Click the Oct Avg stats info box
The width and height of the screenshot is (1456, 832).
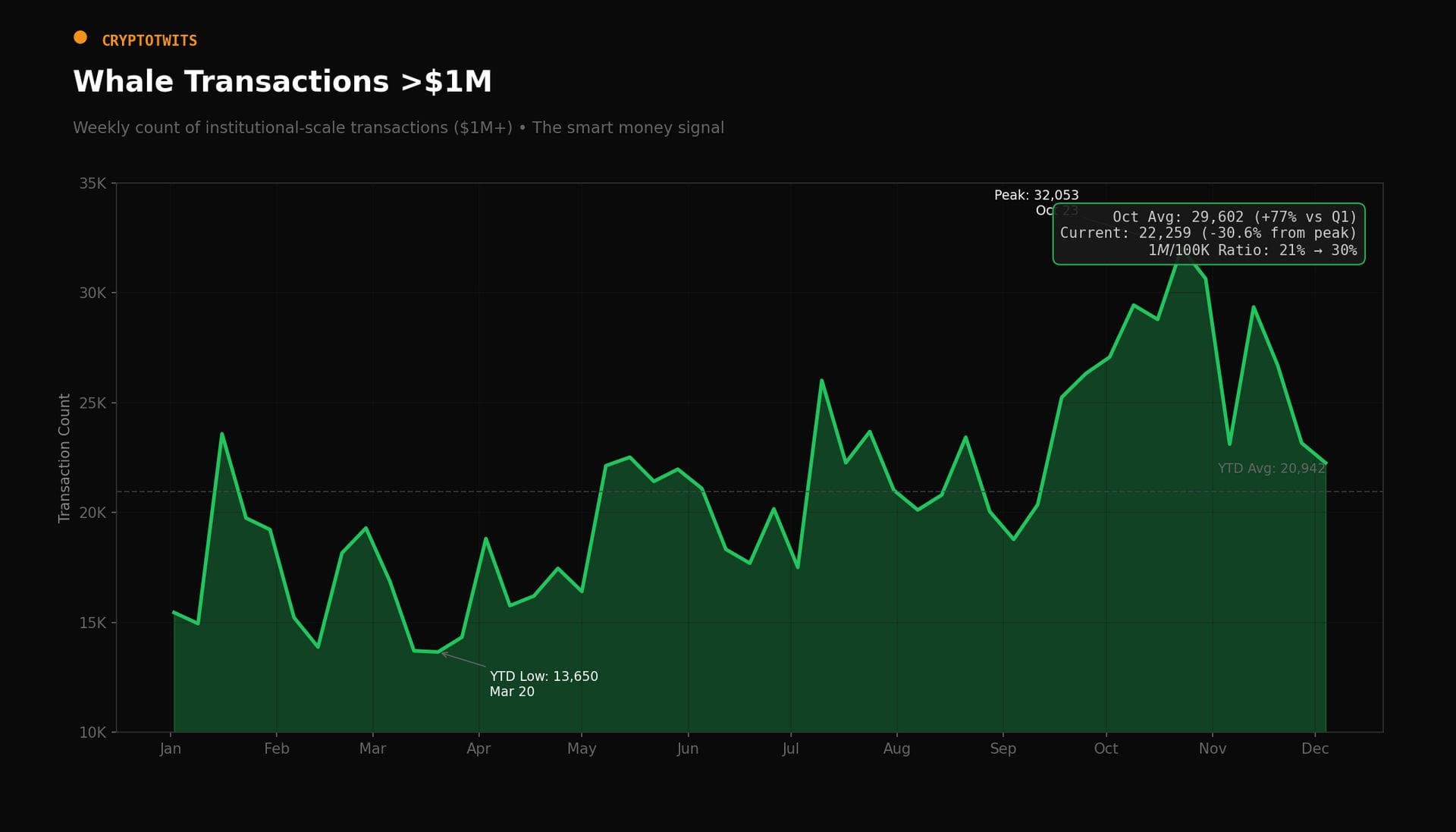pos(1208,234)
